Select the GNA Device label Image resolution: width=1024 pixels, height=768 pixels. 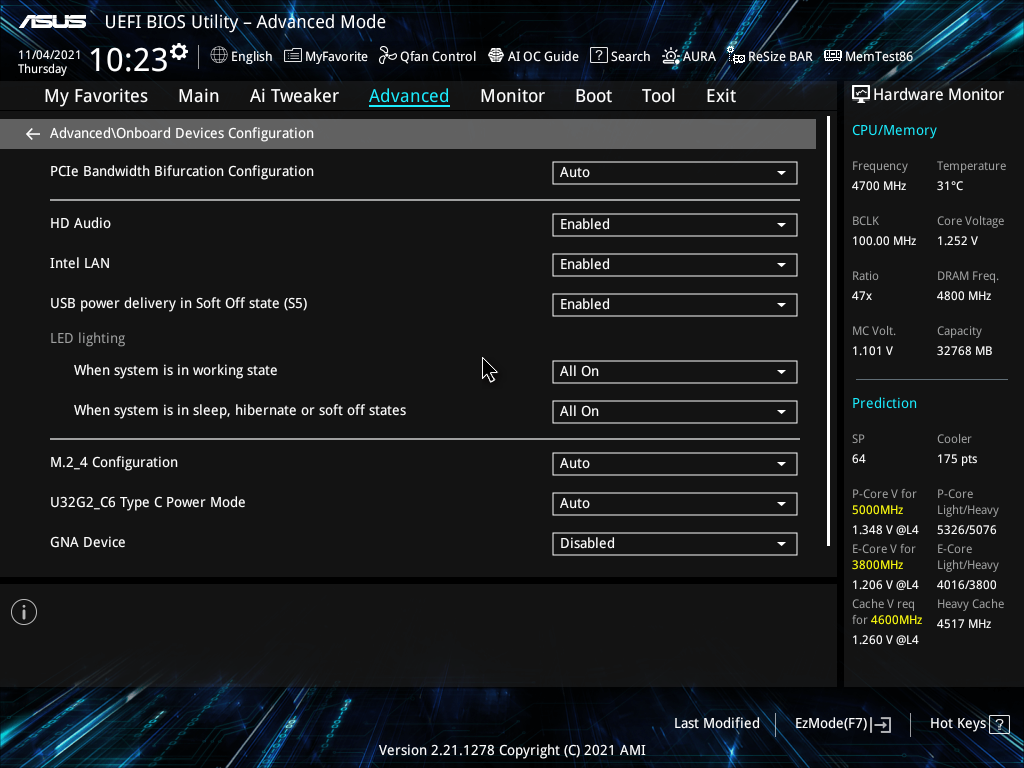click(x=88, y=542)
